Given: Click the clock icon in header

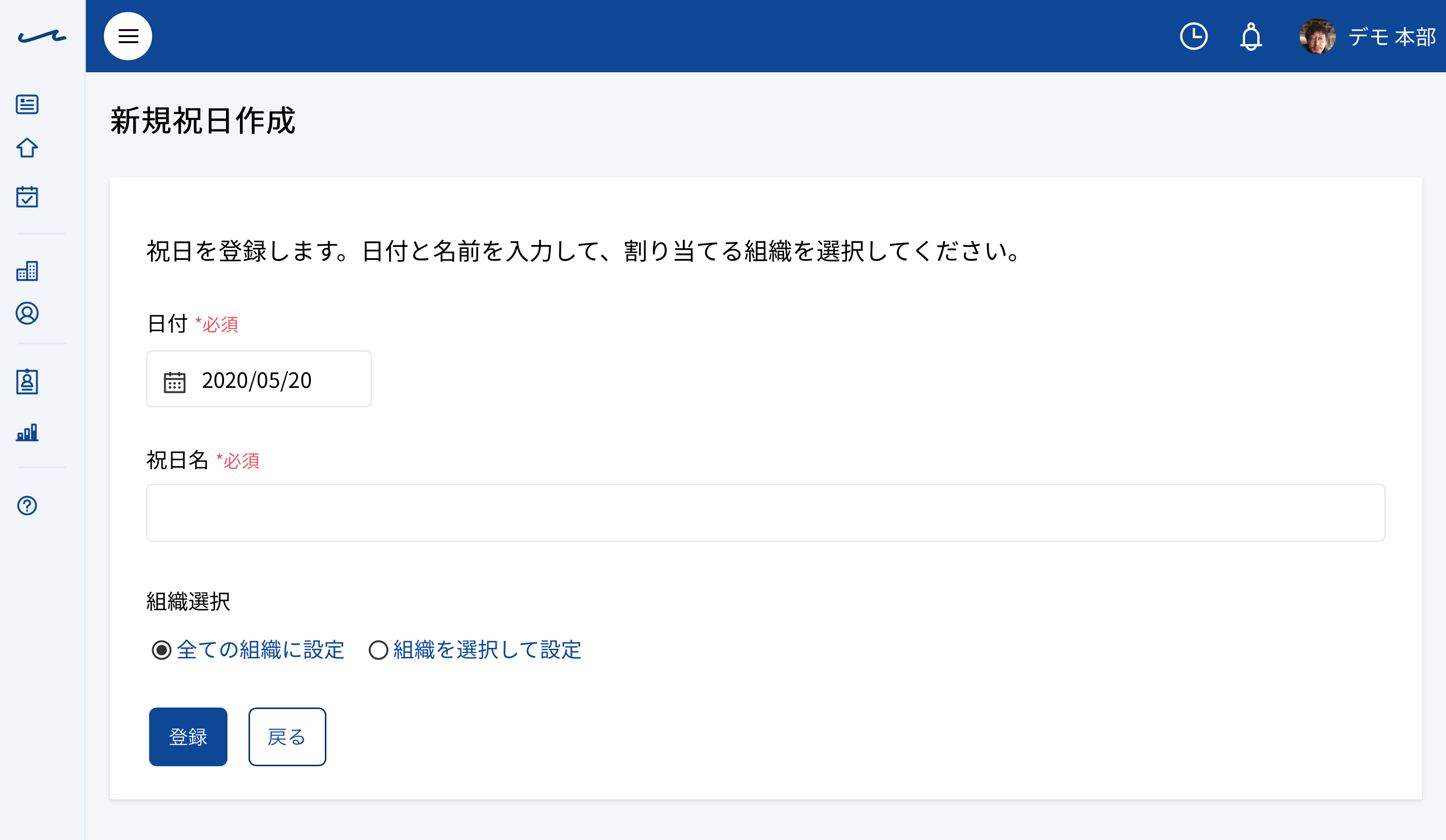Looking at the screenshot, I should pyautogui.click(x=1193, y=36).
